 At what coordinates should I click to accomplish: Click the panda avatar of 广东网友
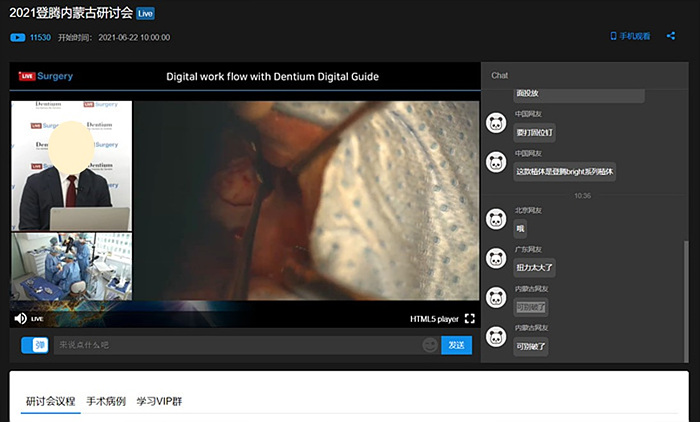point(496,258)
